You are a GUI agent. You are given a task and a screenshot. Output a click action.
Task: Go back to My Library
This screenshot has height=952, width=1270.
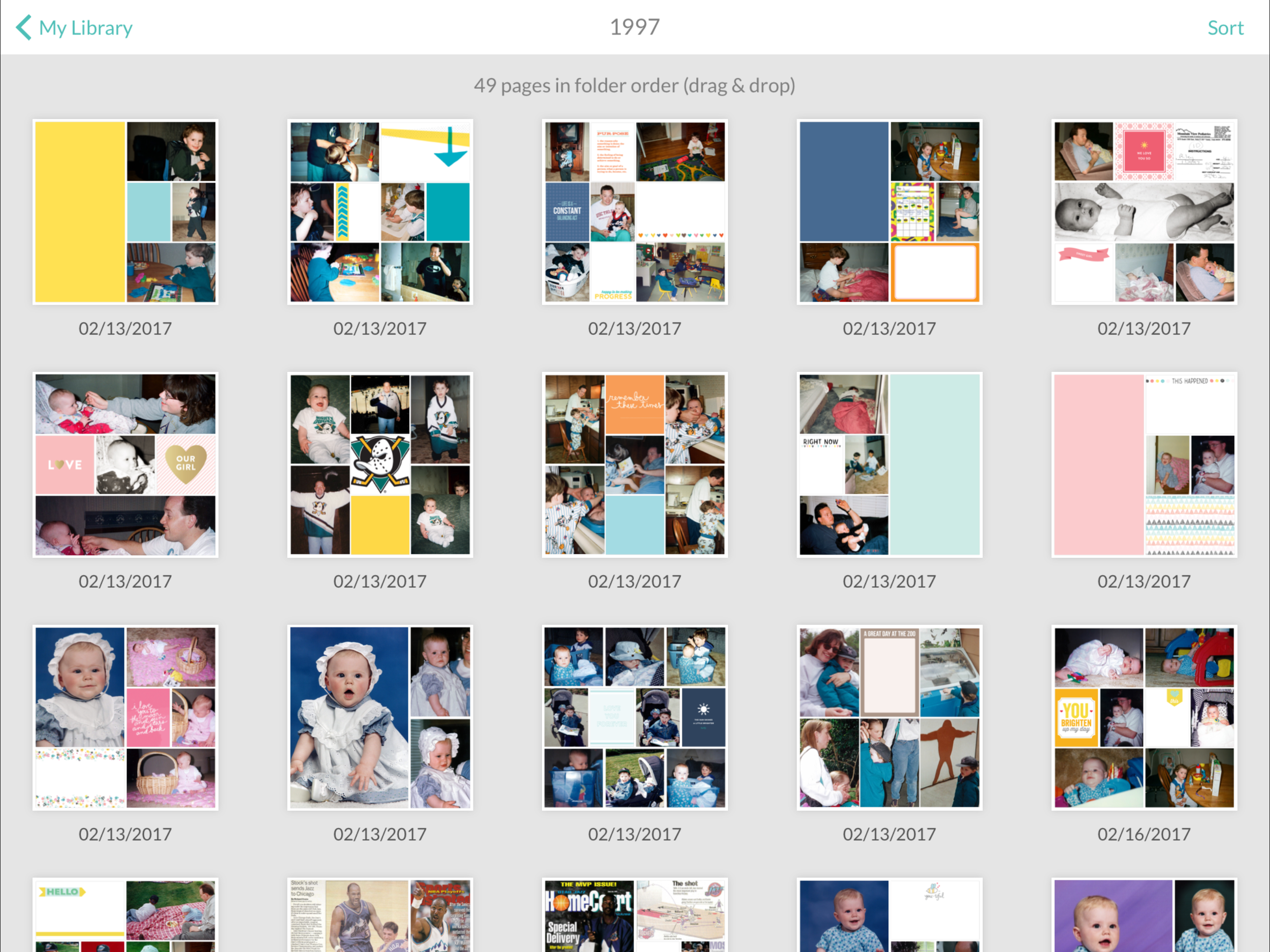click(74, 27)
